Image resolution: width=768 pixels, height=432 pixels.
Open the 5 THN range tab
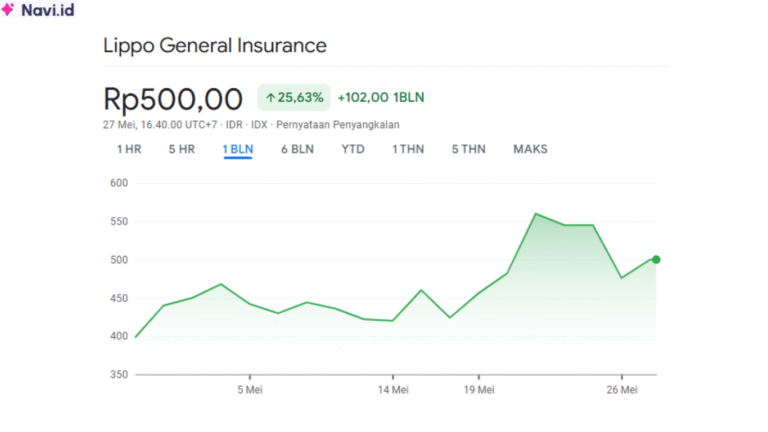tap(468, 149)
